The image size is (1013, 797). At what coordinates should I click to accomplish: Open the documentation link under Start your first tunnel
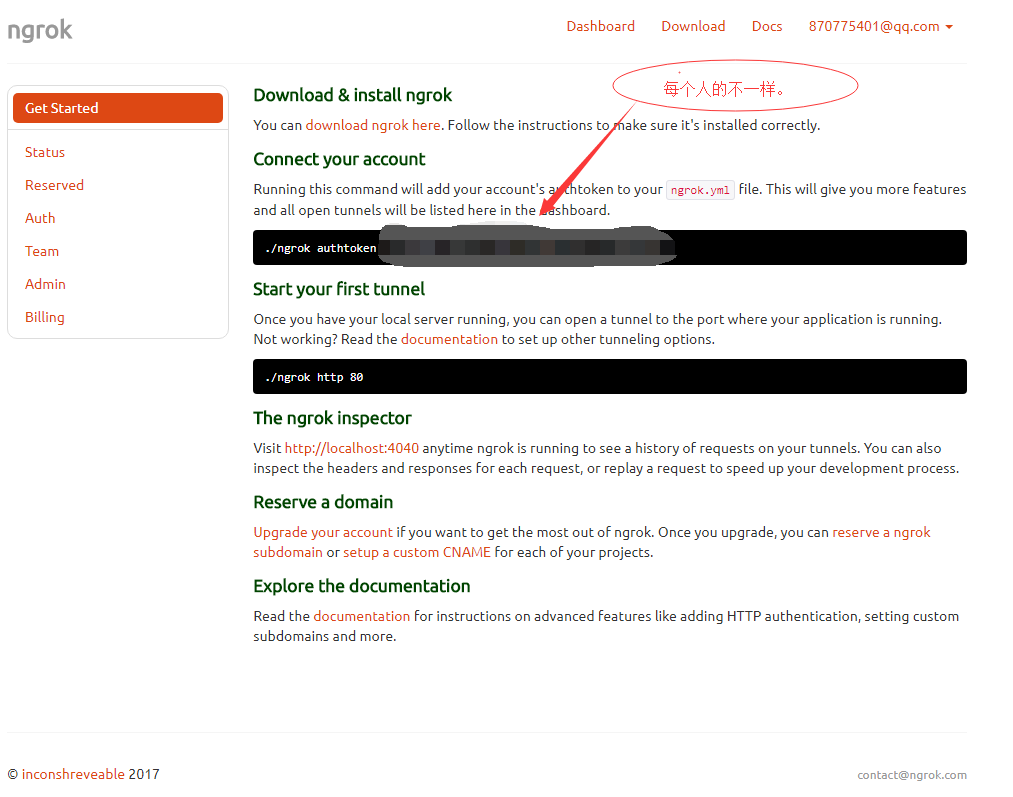[x=449, y=340]
